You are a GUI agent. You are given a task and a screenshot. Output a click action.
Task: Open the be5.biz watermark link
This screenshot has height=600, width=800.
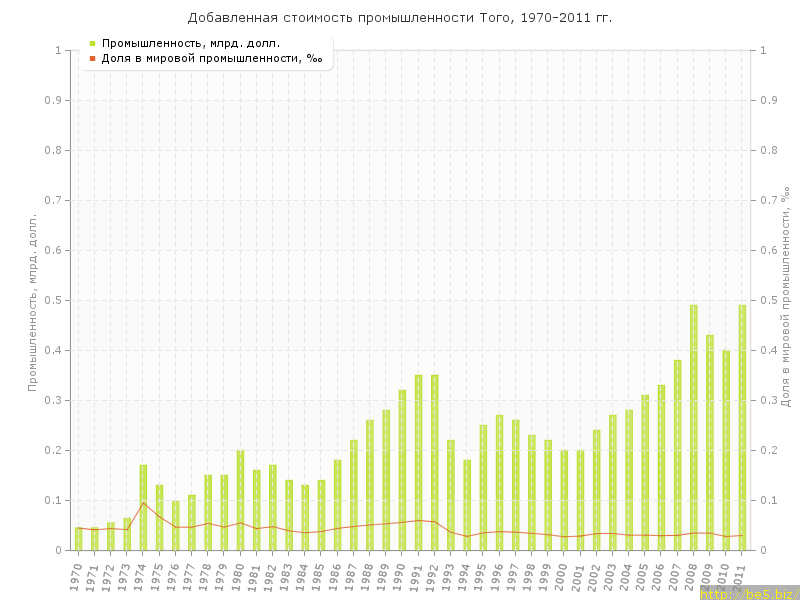click(x=749, y=593)
